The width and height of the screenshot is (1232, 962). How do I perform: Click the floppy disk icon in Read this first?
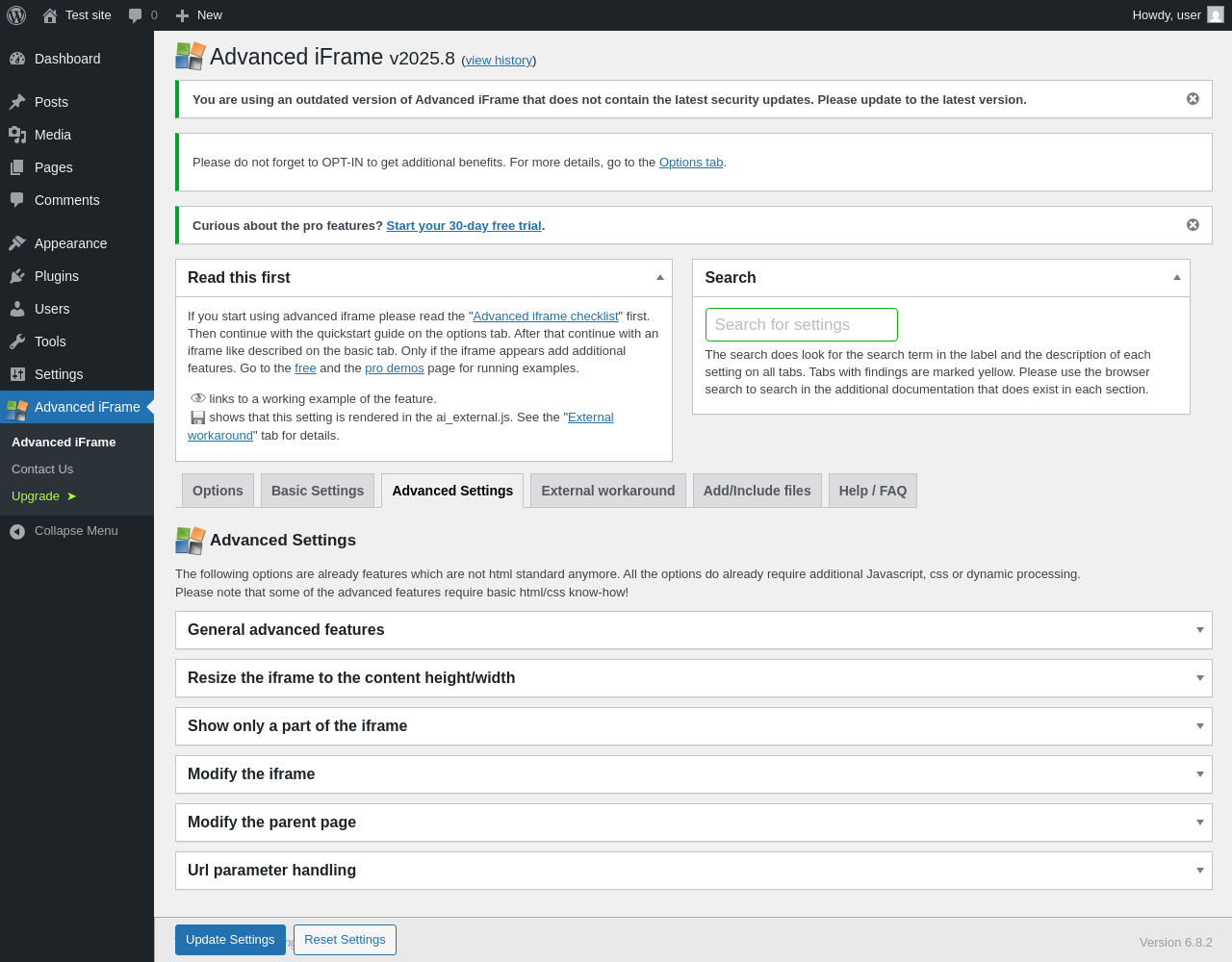pyautogui.click(x=198, y=418)
